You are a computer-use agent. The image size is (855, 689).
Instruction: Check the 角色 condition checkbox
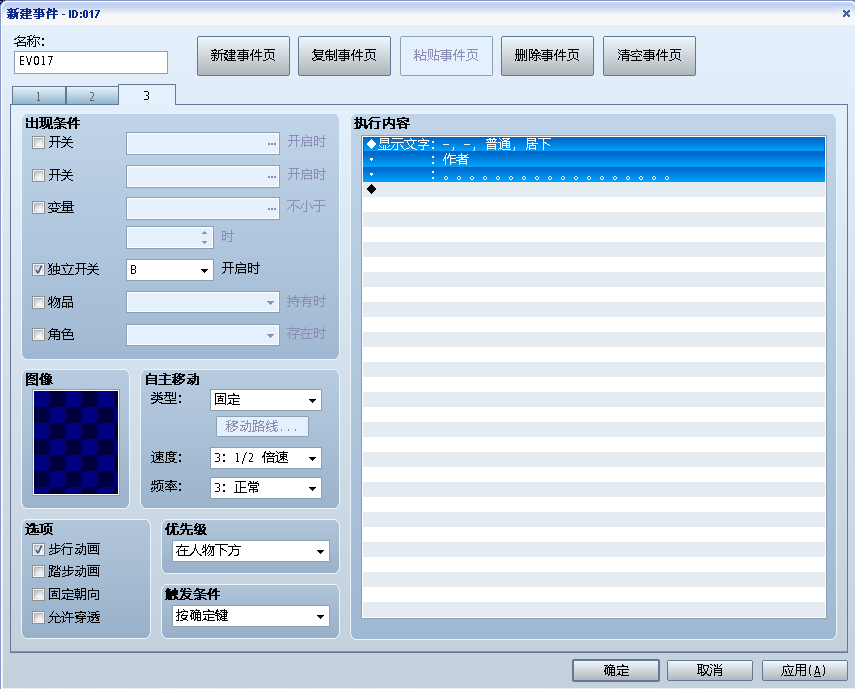[x=38, y=334]
